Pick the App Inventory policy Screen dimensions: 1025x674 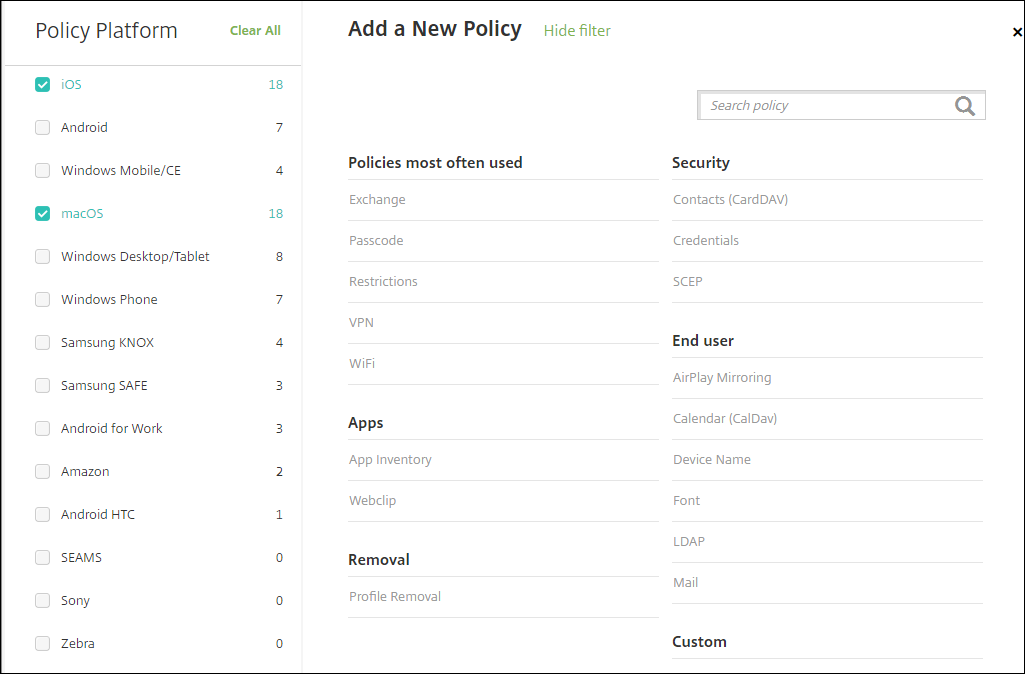point(390,460)
